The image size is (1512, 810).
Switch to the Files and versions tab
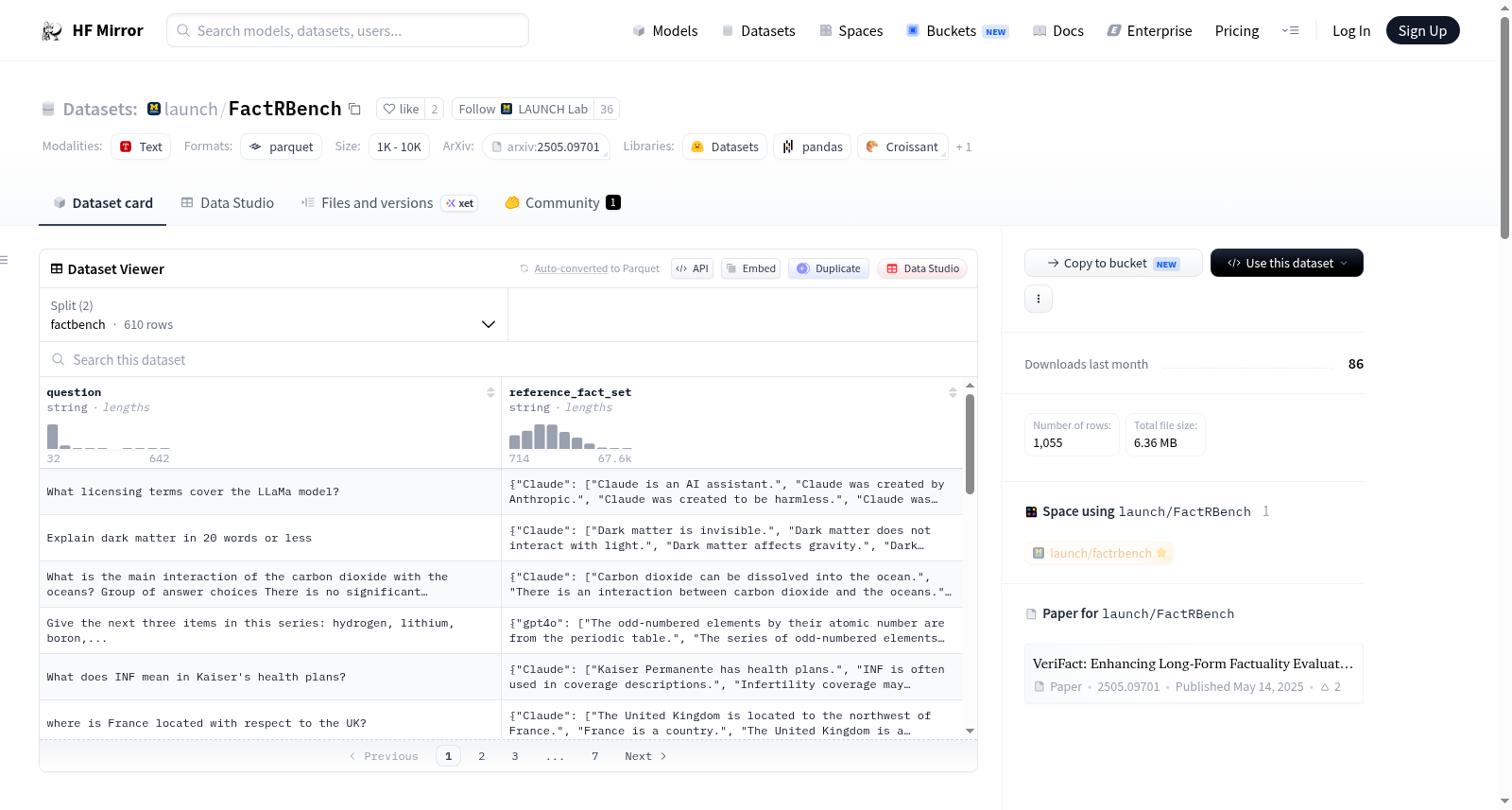click(x=389, y=202)
